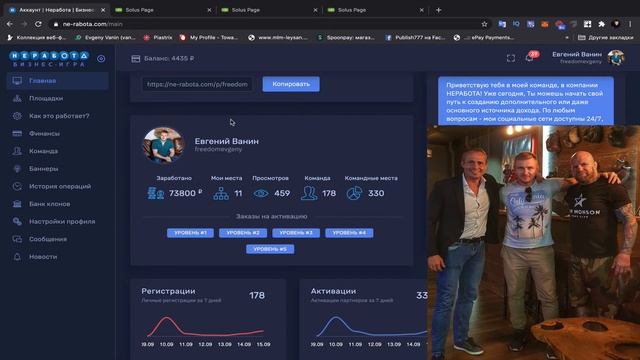The width and height of the screenshot is (640, 360).
Task: Click the УРОВЕНЬ #3 button
Action: [x=296, y=233]
